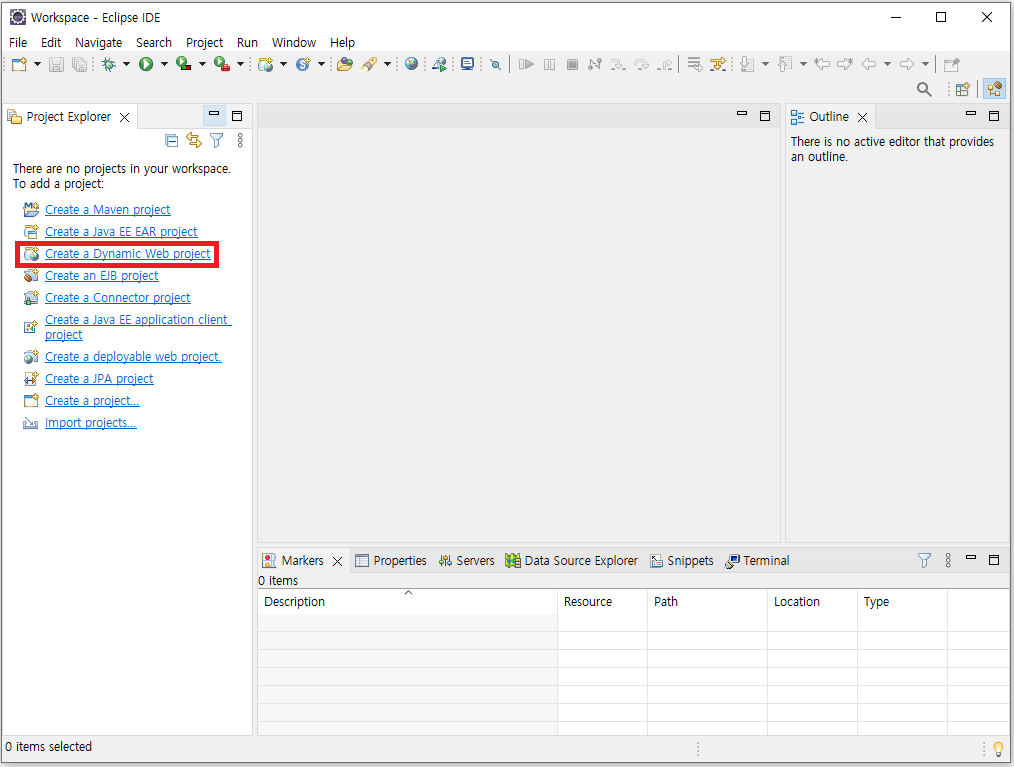Click the Open Console monitor icon

pyautogui.click(x=468, y=64)
